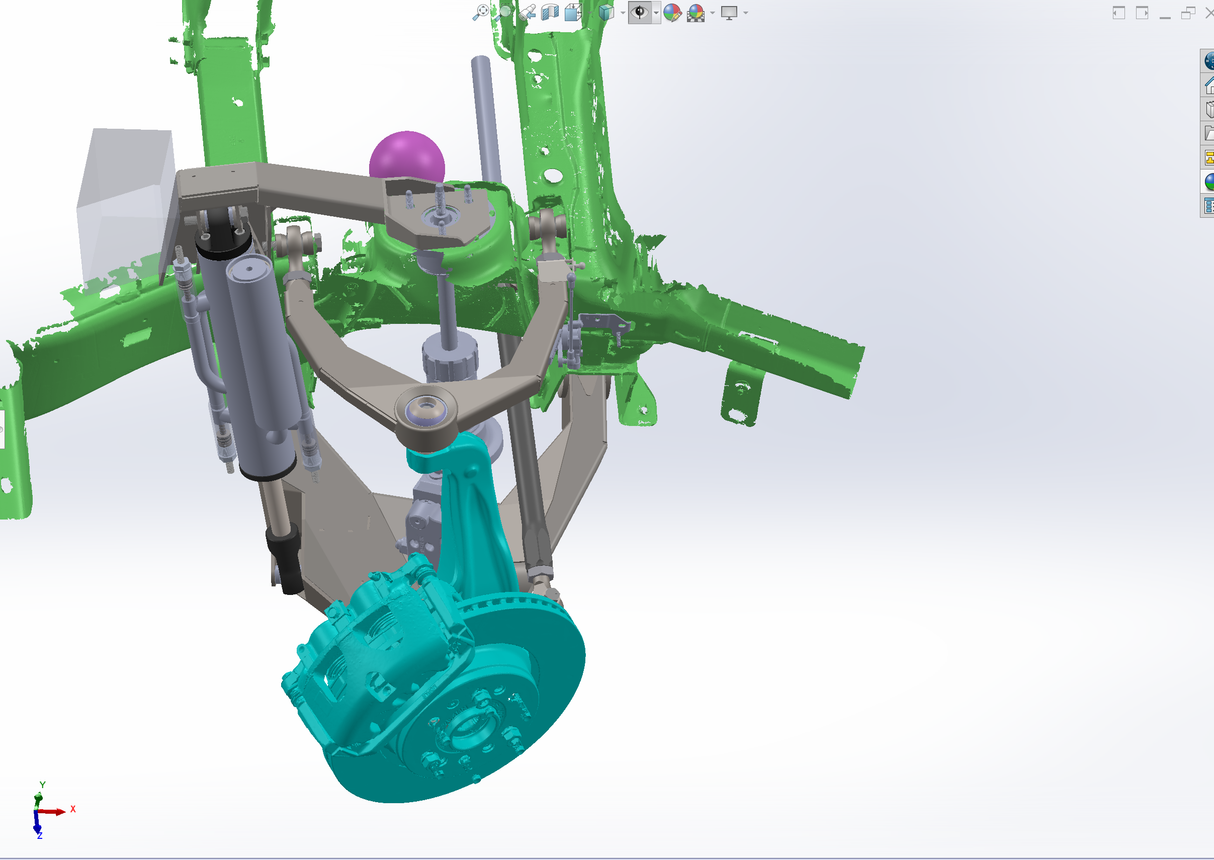Open the Edit Appearance tool
This screenshot has height=860, width=1214.
(x=672, y=13)
